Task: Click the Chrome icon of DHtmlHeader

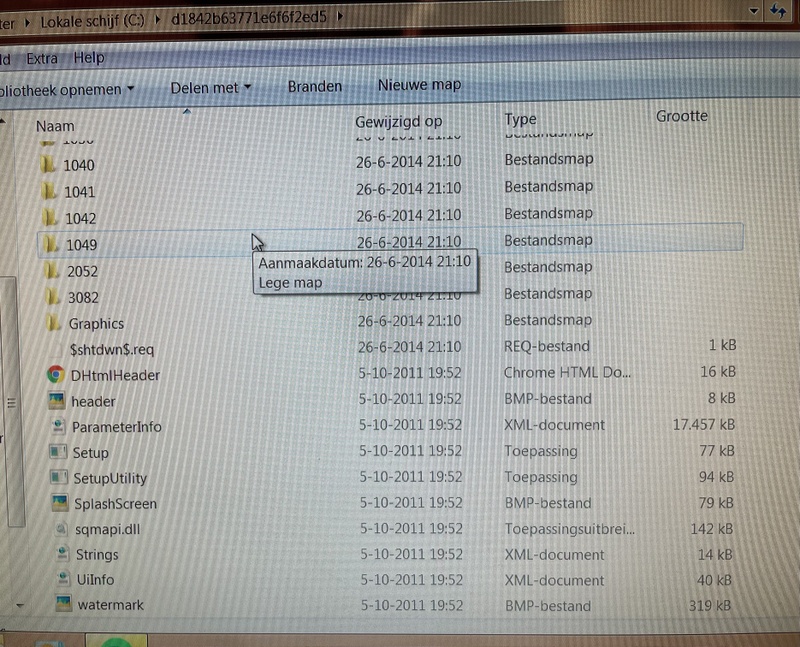Action: click(x=56, y=375)
